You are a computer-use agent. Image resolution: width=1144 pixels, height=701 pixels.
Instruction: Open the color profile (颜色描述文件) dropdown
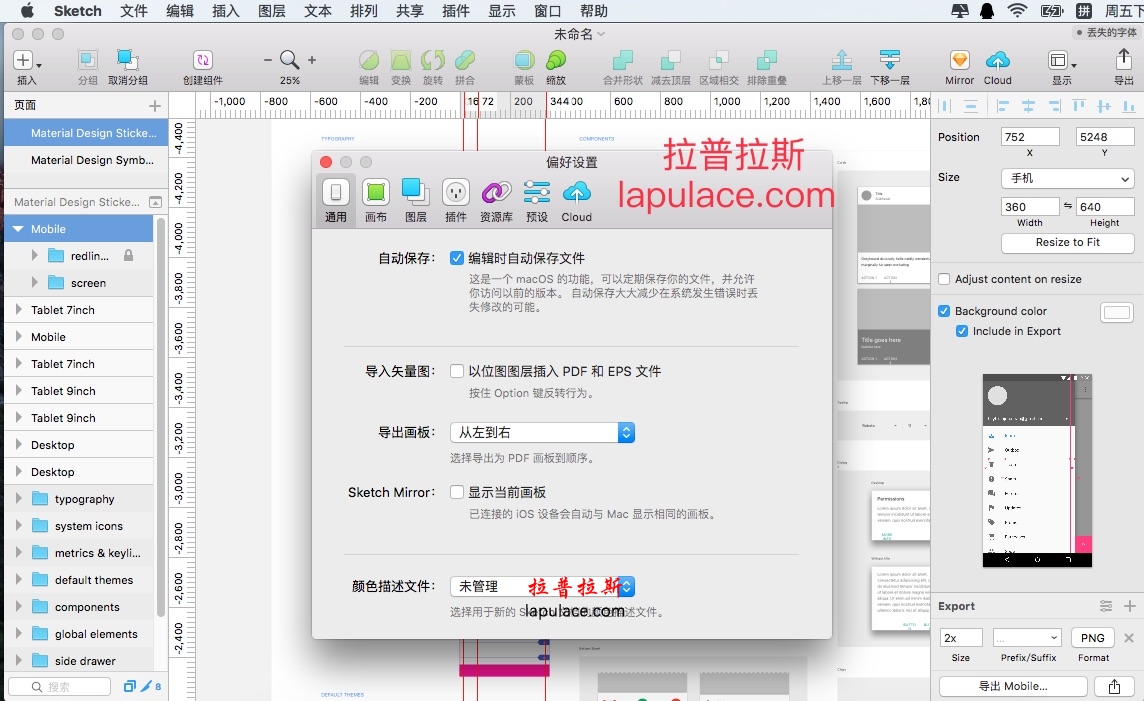point(542,586)
